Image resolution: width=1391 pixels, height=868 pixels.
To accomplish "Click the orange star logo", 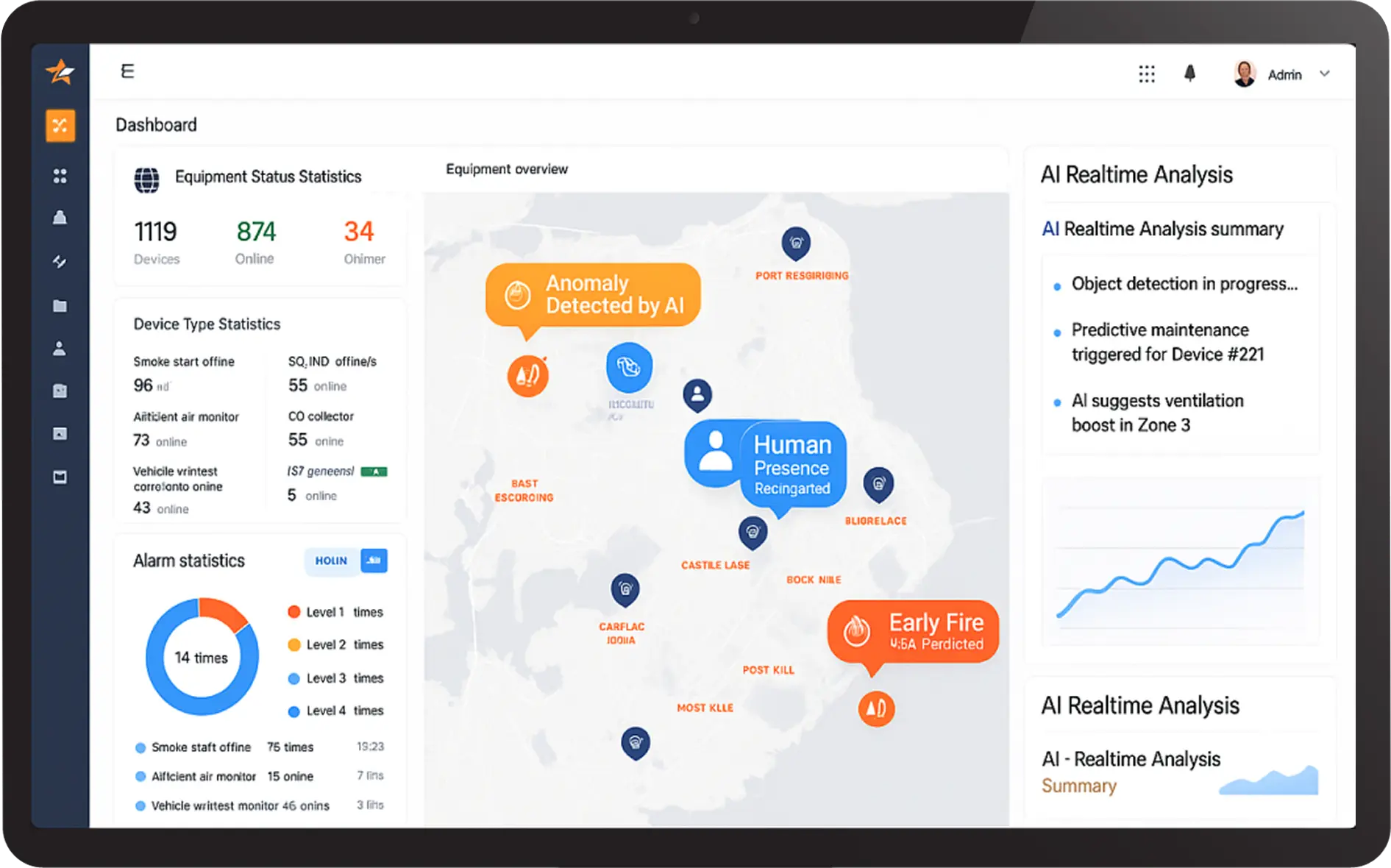I will coord(60,71).
